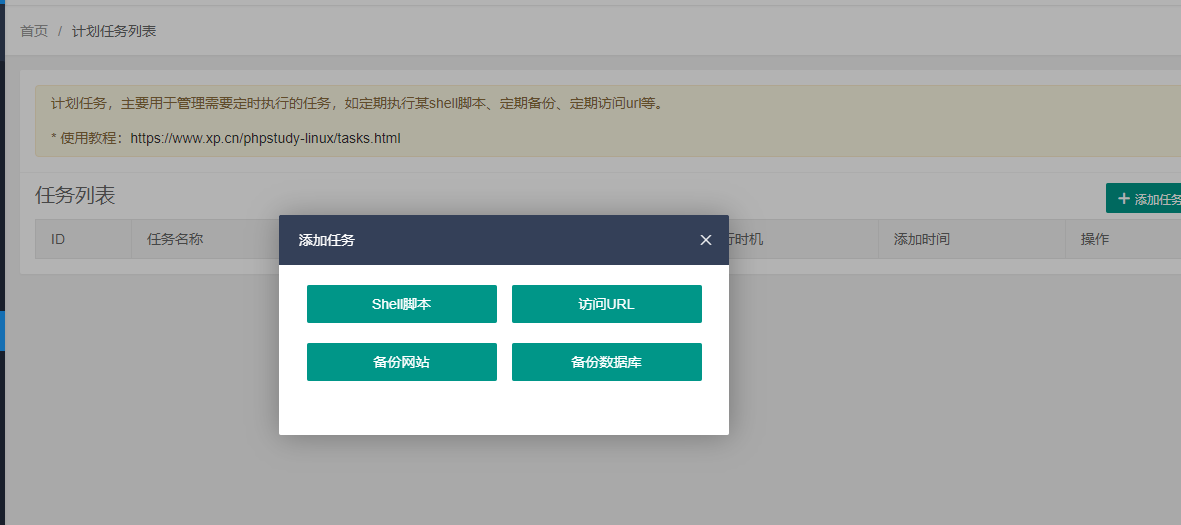Select the 访问URL task option
This screenshot has height=525, width=1181.
606,304
